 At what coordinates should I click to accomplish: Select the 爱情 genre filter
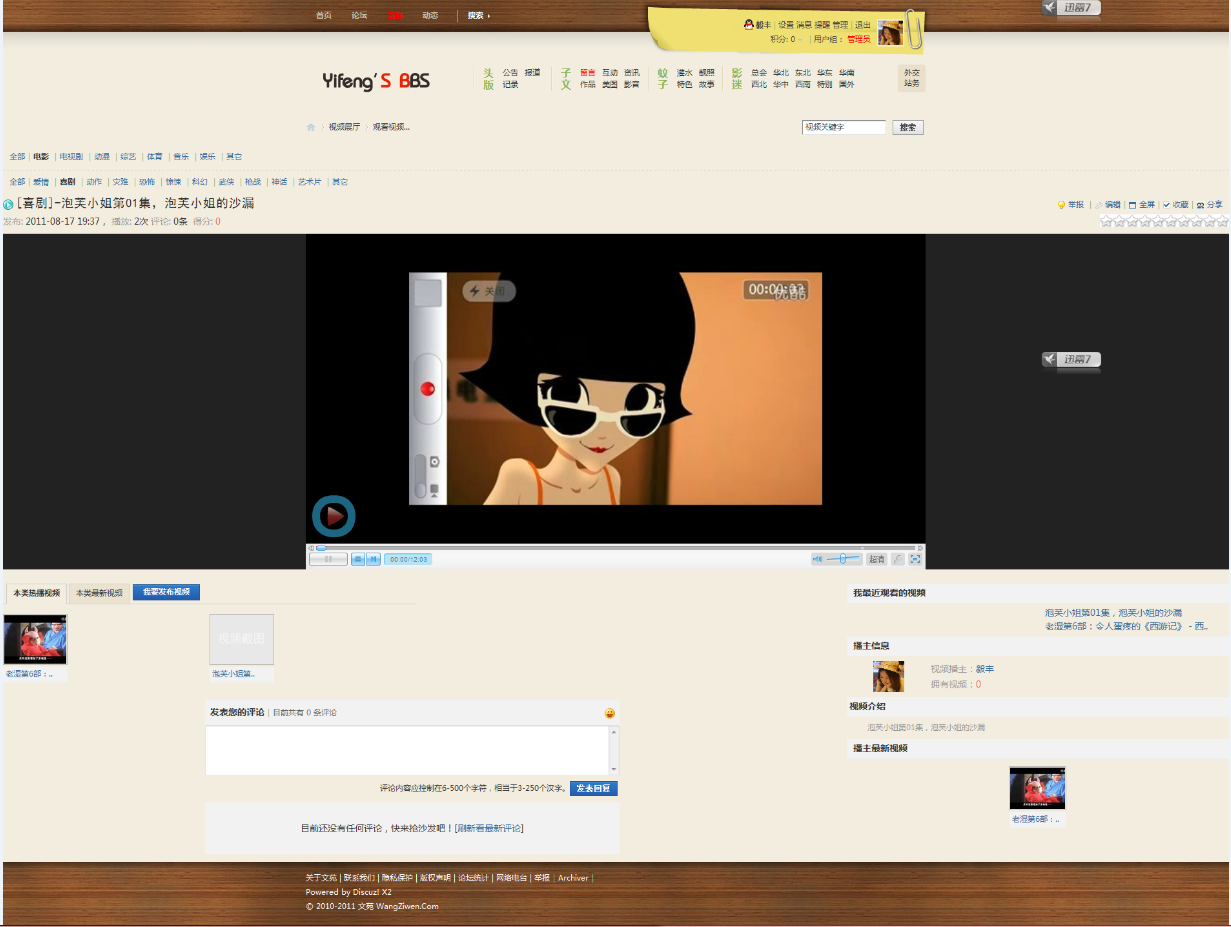[41, 182]
